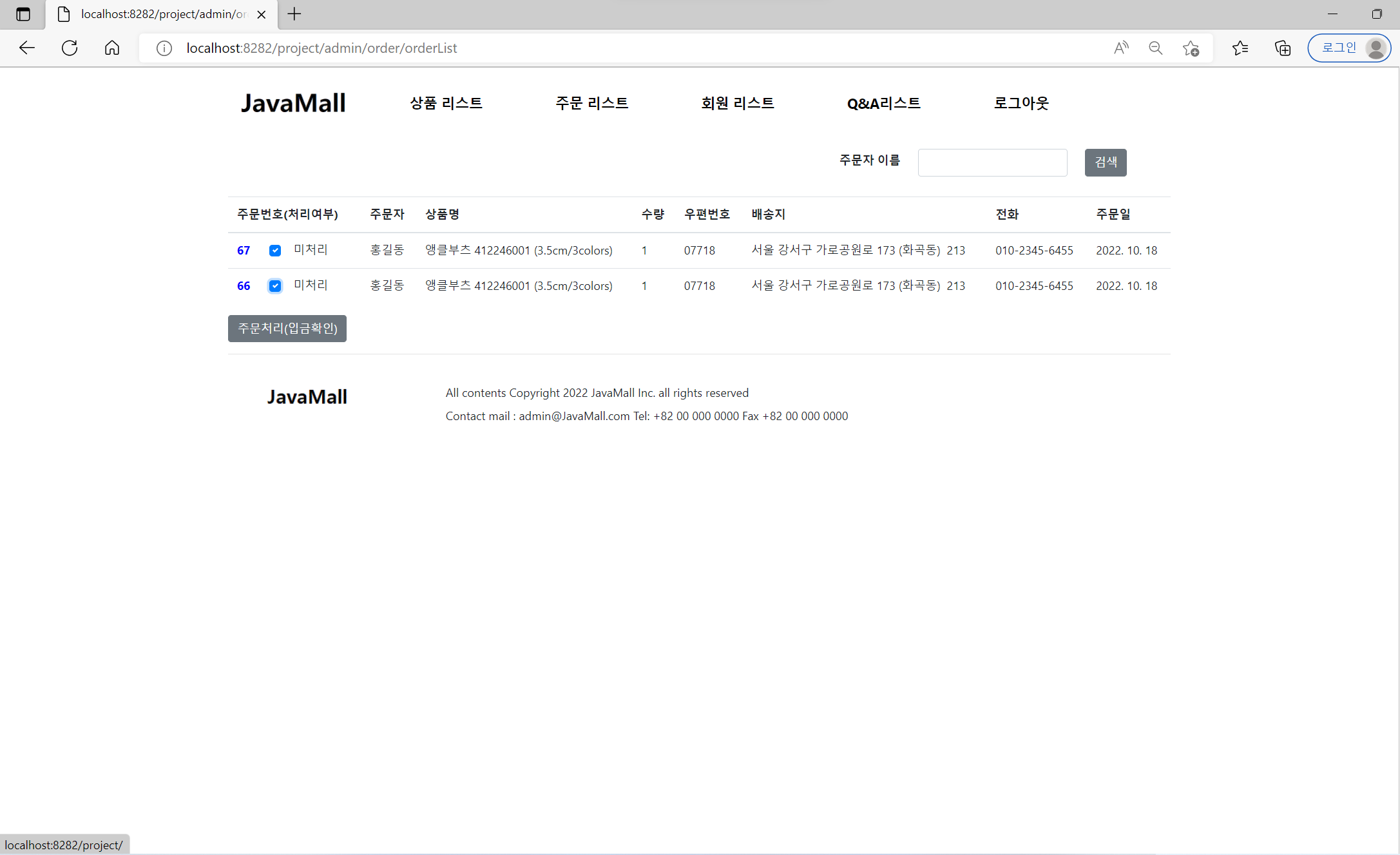Click the 주문처리(입금확인) button
The height and width of the screenshot is (855, 1400).
pos(287,329)
